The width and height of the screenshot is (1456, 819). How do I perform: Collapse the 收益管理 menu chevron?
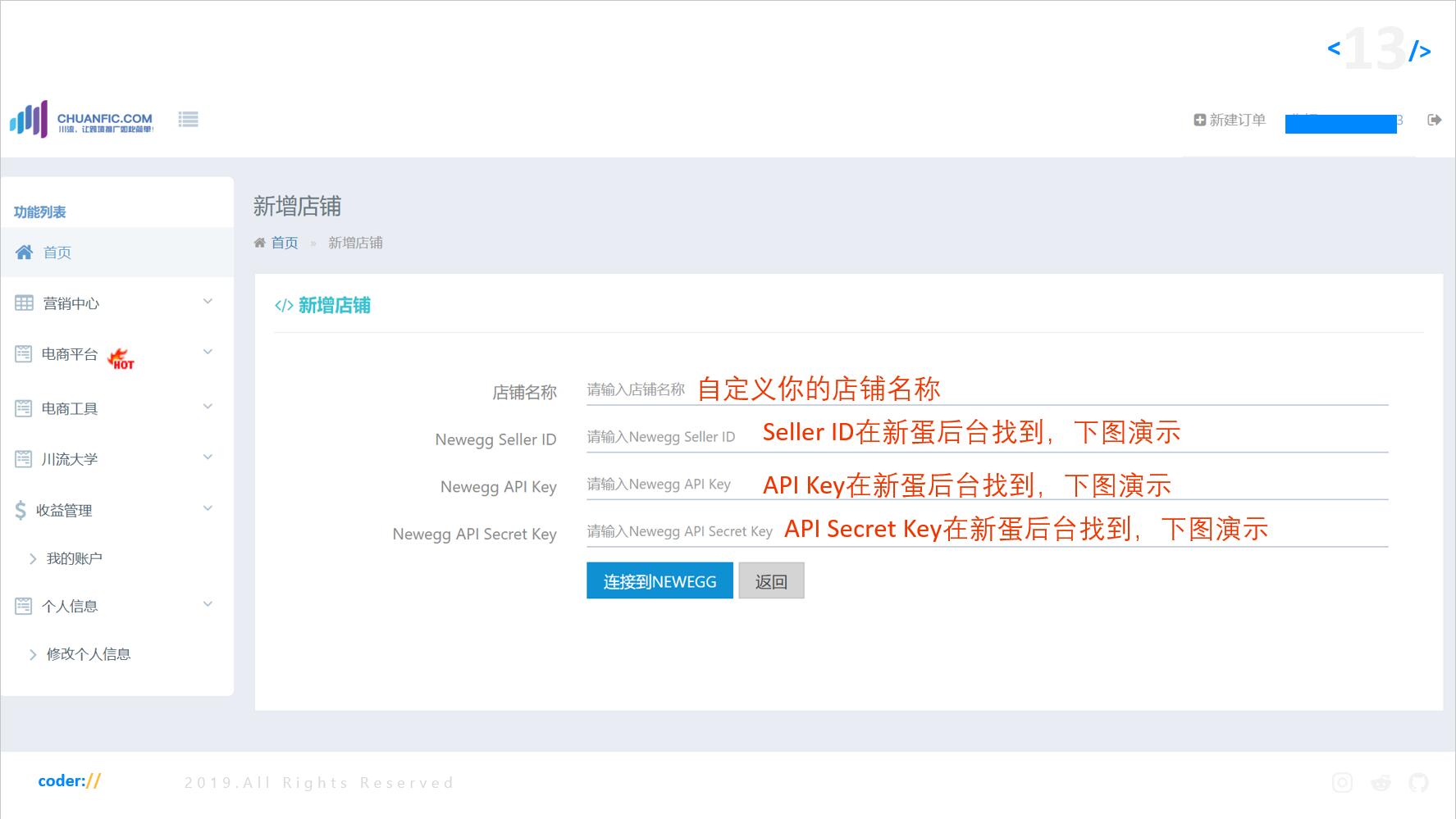[x=208, y=508]
